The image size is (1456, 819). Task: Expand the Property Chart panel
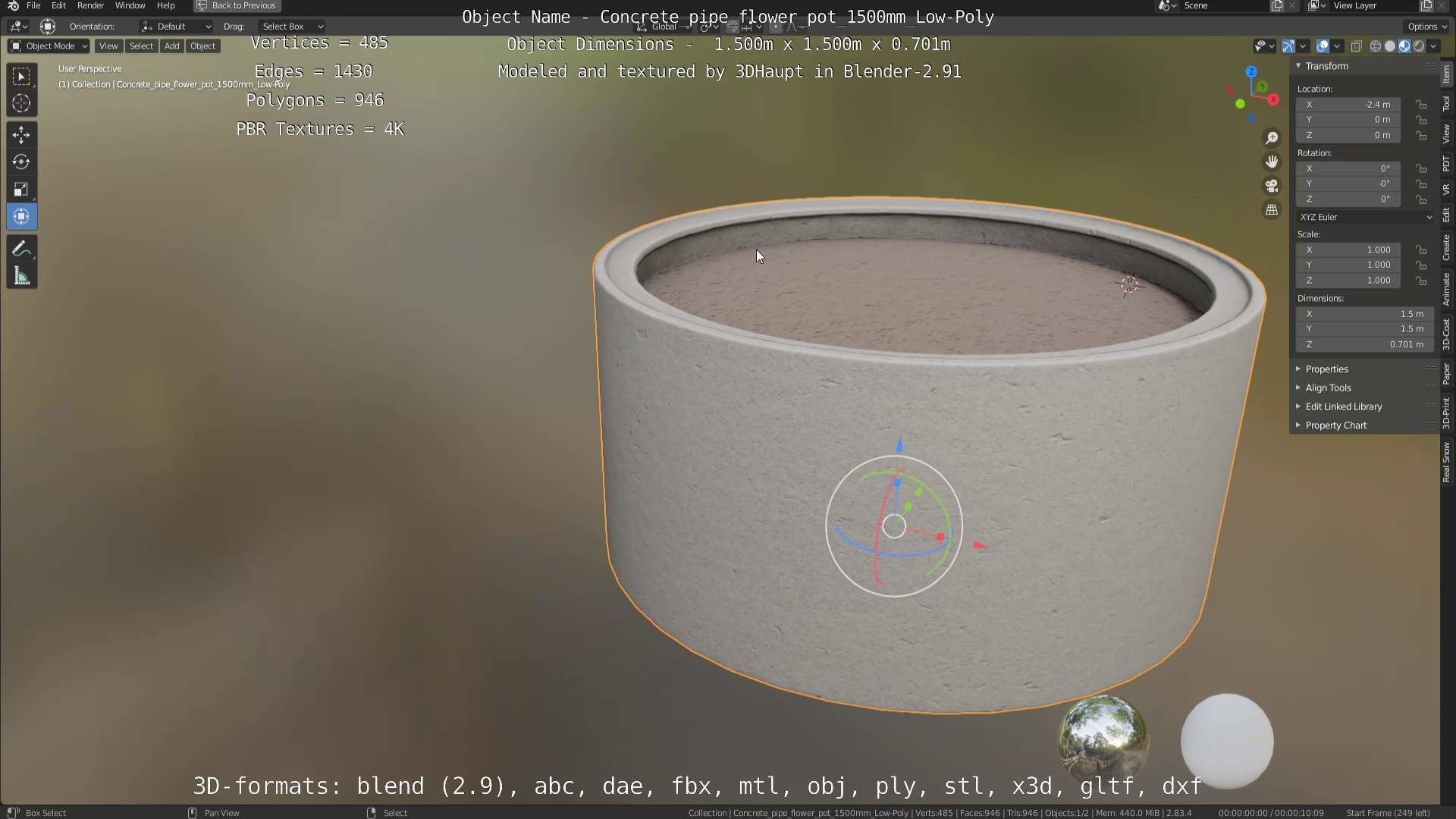[x=1335, y=425]
